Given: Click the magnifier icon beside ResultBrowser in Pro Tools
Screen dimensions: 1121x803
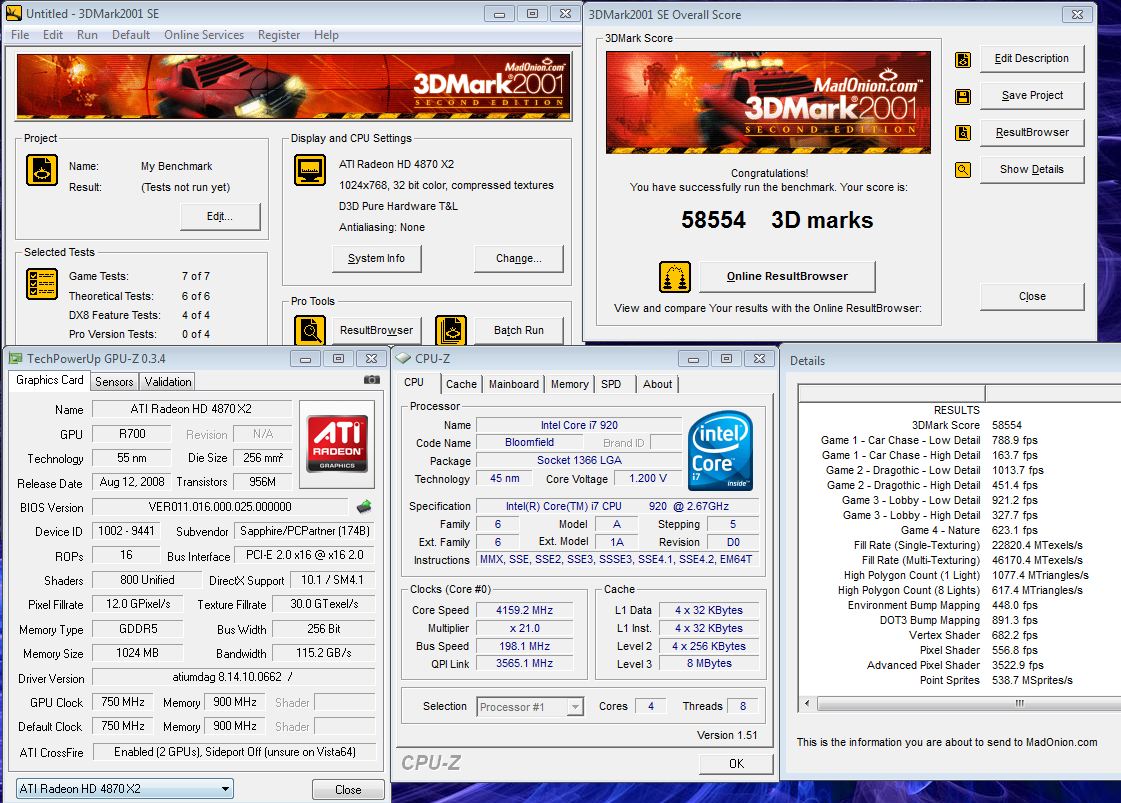Looking at the screenshot, I should point(310,331).
